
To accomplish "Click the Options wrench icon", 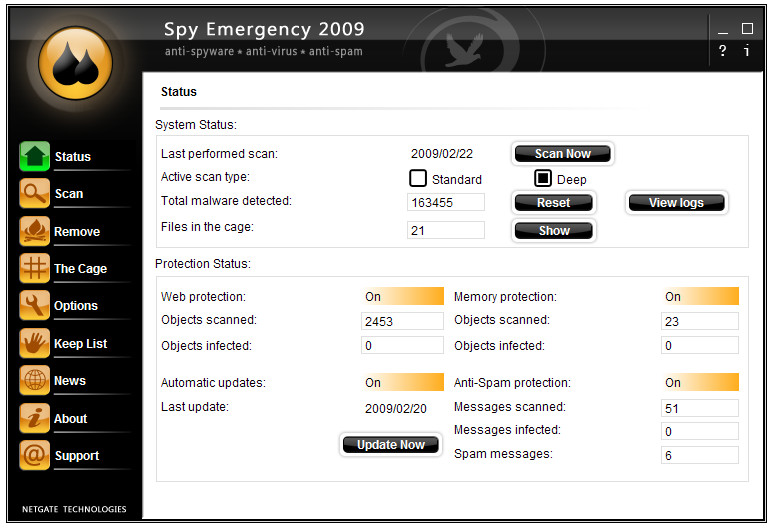I will pyautogui.click(x=34, y=305).
